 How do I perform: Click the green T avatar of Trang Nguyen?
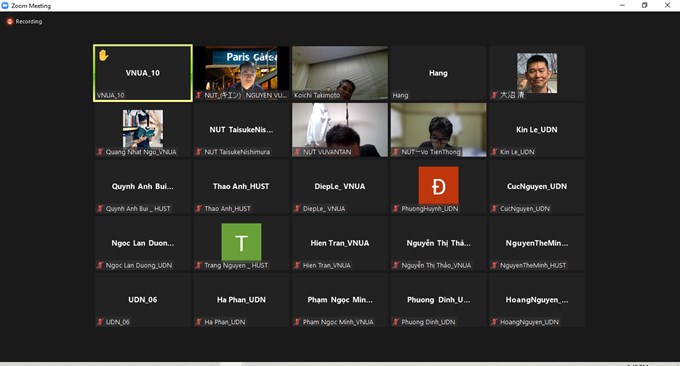pyautogui.click(x=241, y=242)
